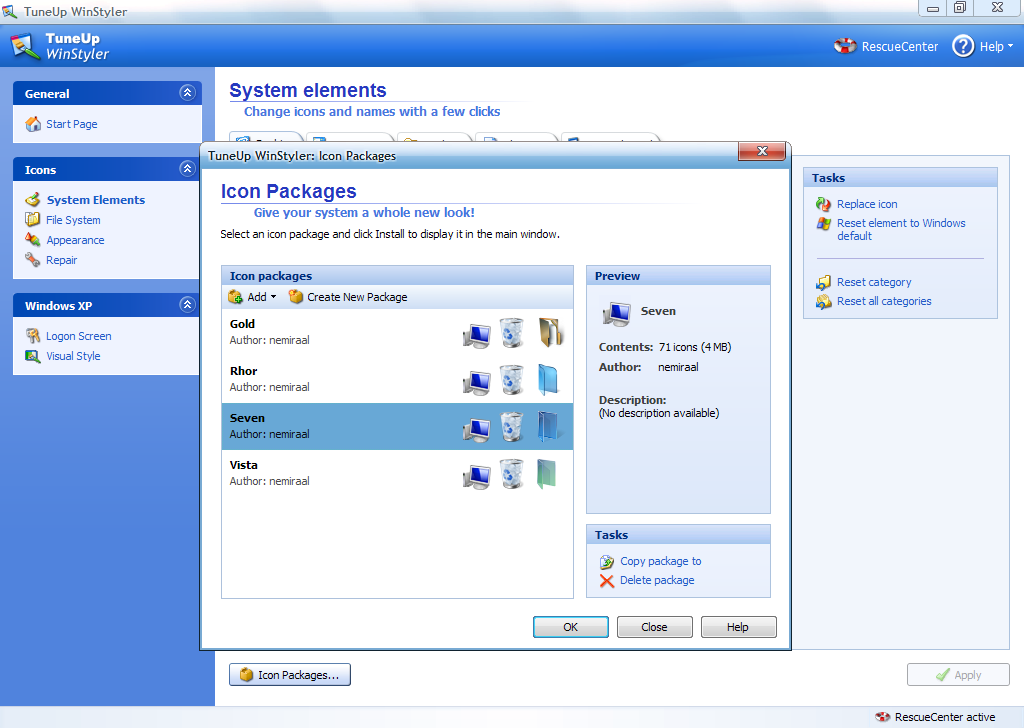Click Delete package link
Viewport: 1024px width, 728px height.
(x=657, y=580)
